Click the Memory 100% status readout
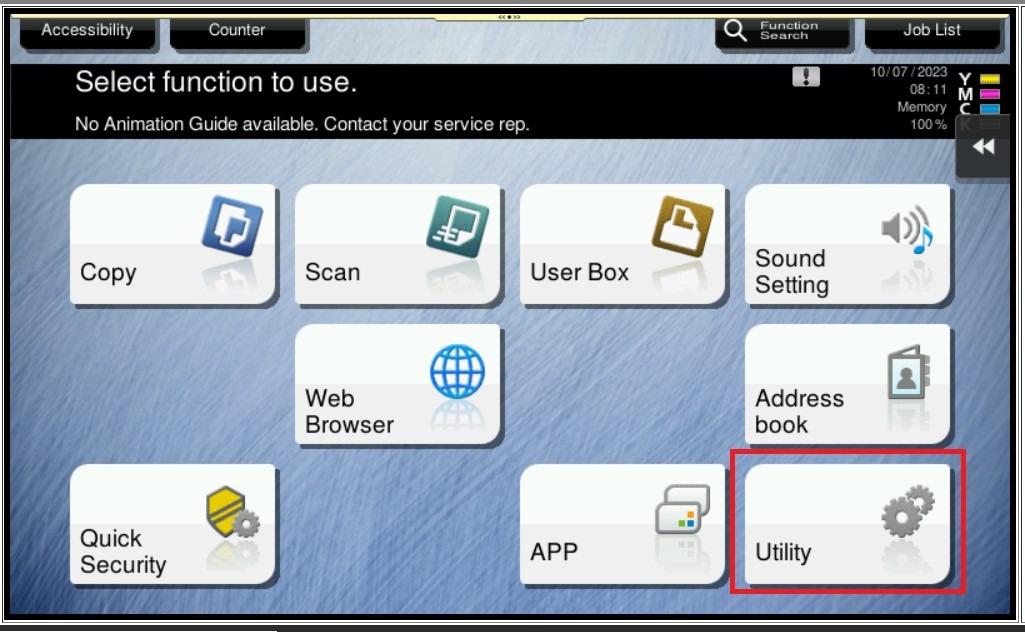 pos(921,116)
